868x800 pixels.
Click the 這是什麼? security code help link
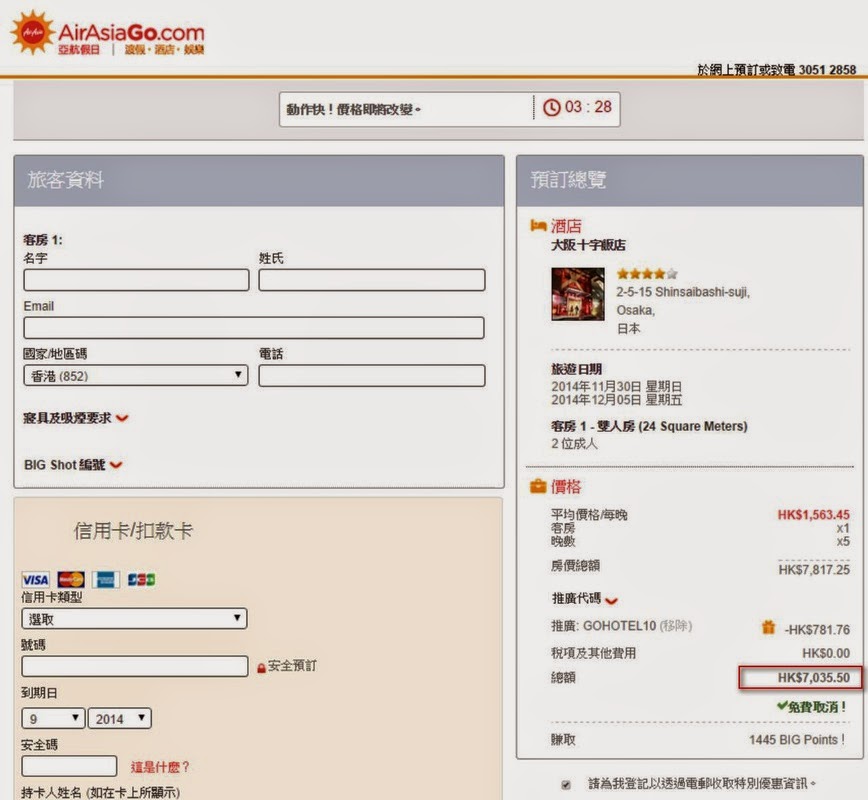[x=160, y=767]
